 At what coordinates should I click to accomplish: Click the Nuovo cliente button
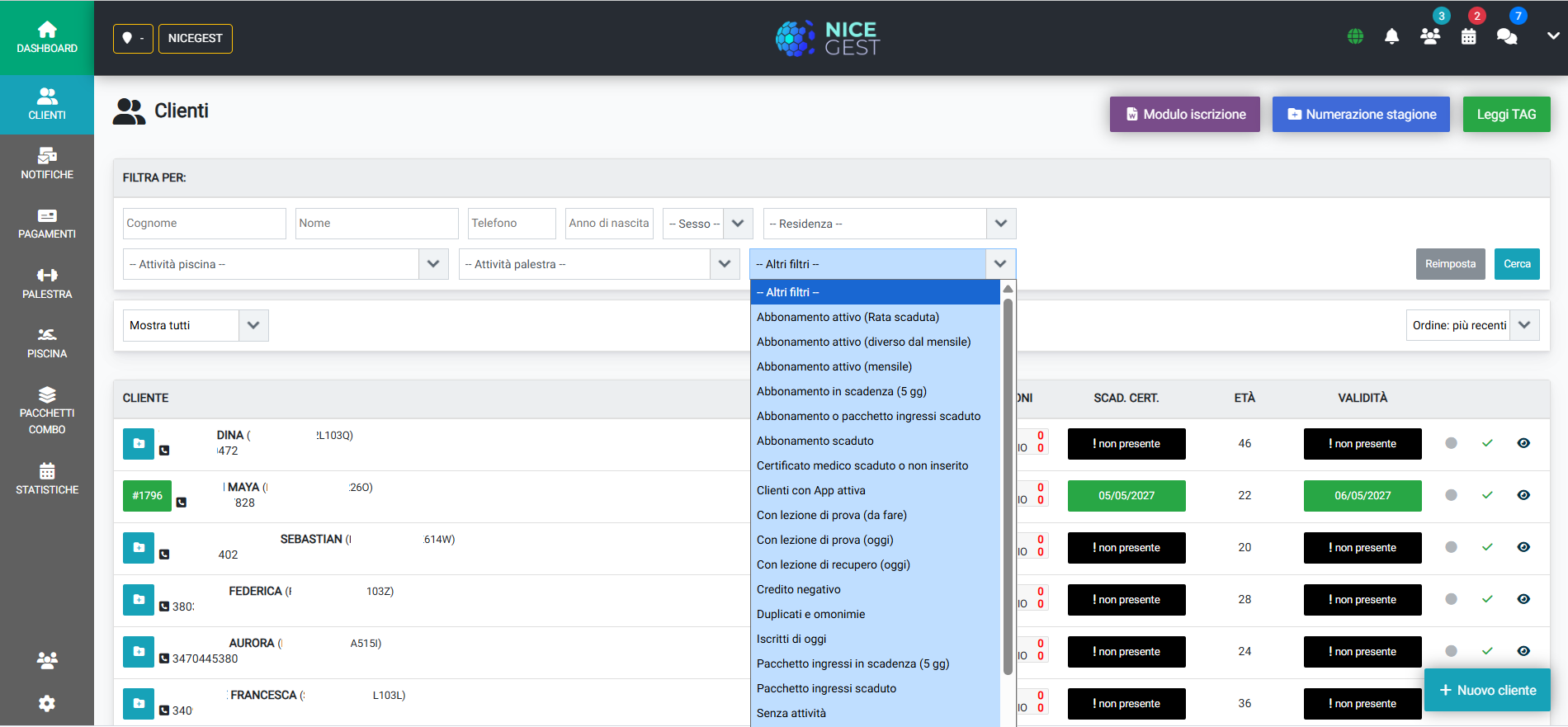pyautogui.click(x=1487, y=690)
